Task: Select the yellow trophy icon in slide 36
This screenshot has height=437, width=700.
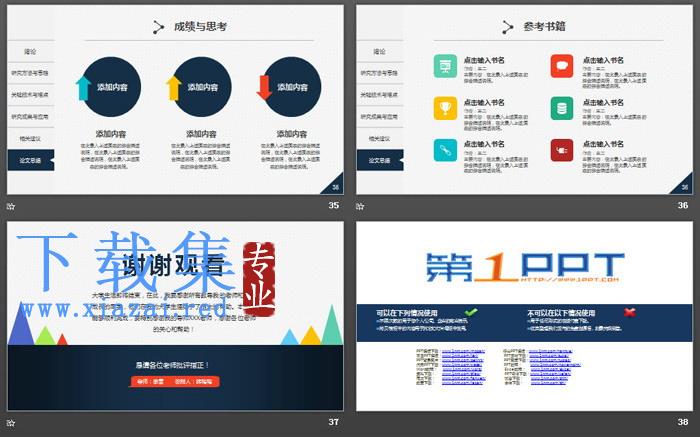Action: coord(445,108)
